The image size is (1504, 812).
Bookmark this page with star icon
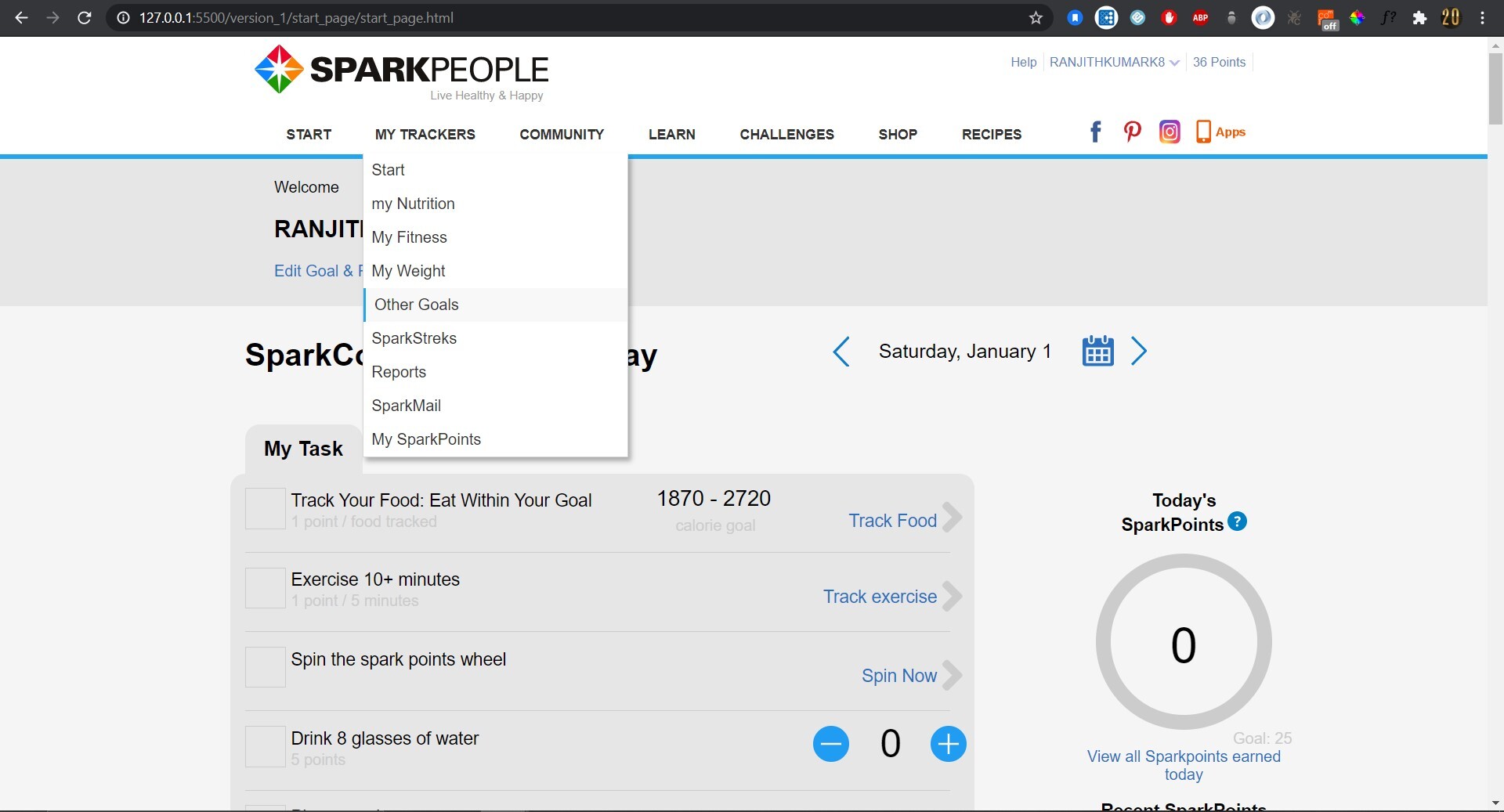click(1036, 18)
